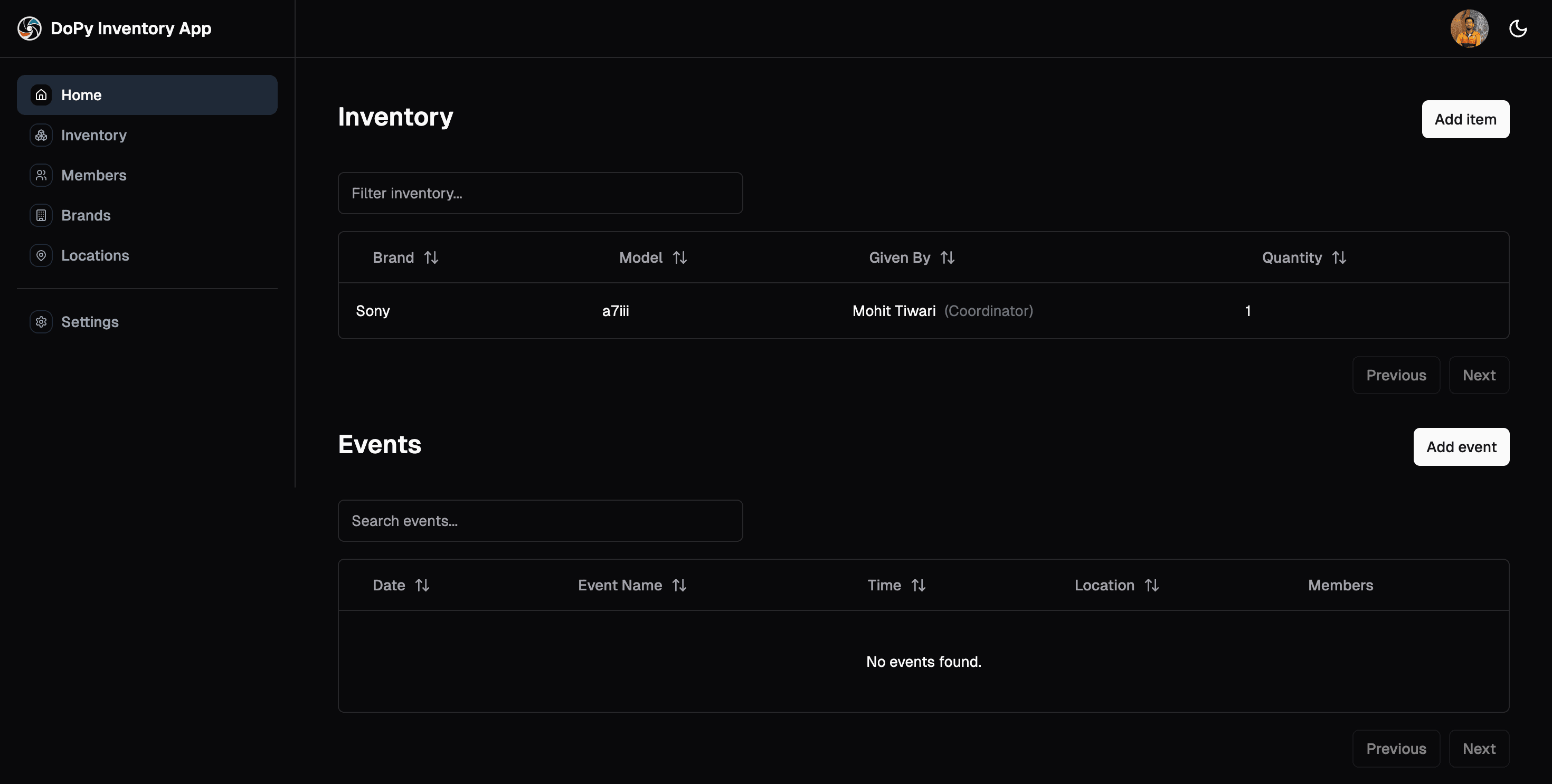This screenshot has width=1552, height=784.
Task: Click the Add item button
Action: (1465, 119)
